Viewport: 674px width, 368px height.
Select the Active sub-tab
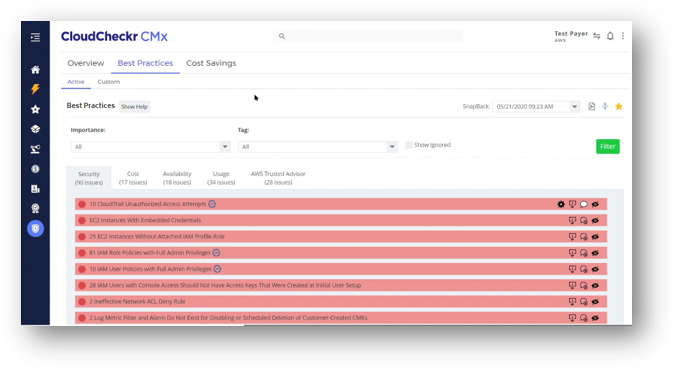(76, 82)
